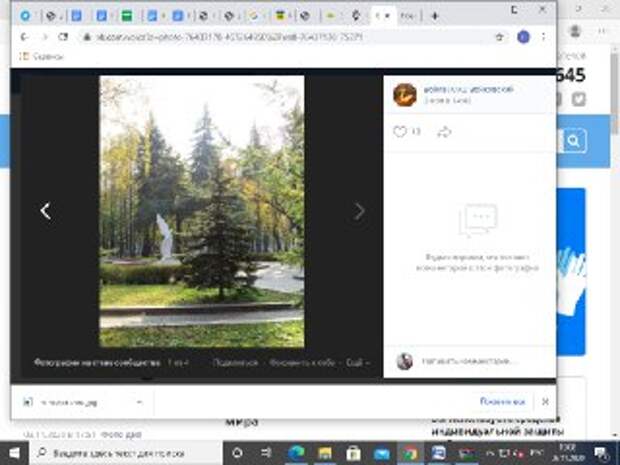This screenshot has width=620, height=465.
Task: Click the user icon in the background window
Action: [575, 31]
